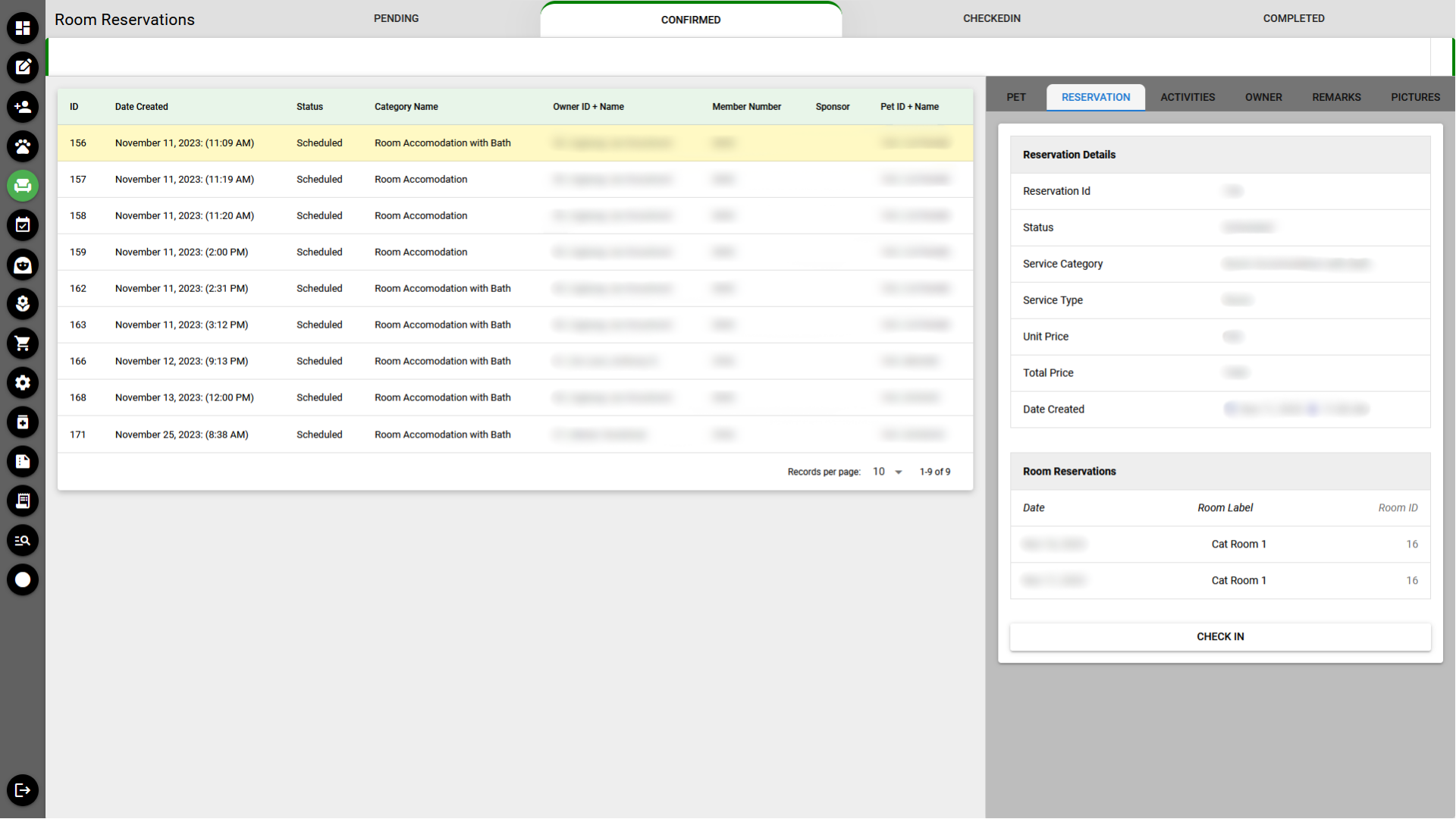
Task: Open the shopping cart icon
Action: [23, 344]
